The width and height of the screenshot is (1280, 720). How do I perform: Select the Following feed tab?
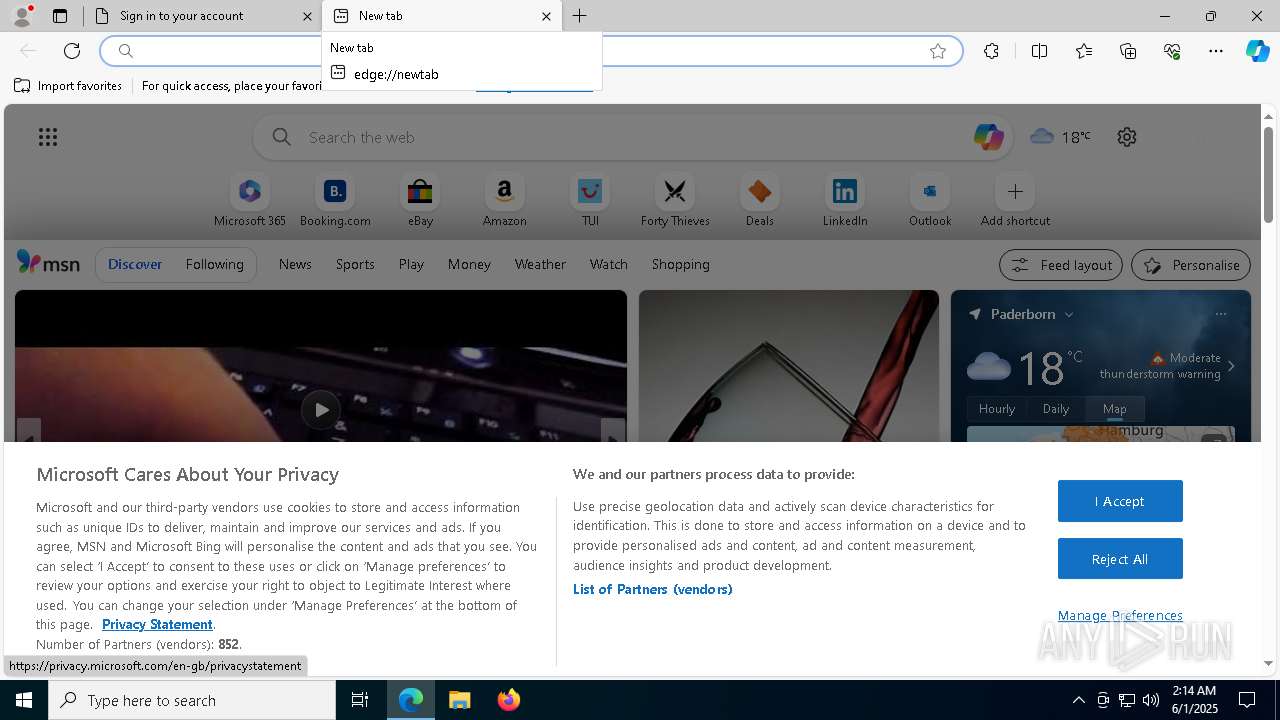coord(214,264)
